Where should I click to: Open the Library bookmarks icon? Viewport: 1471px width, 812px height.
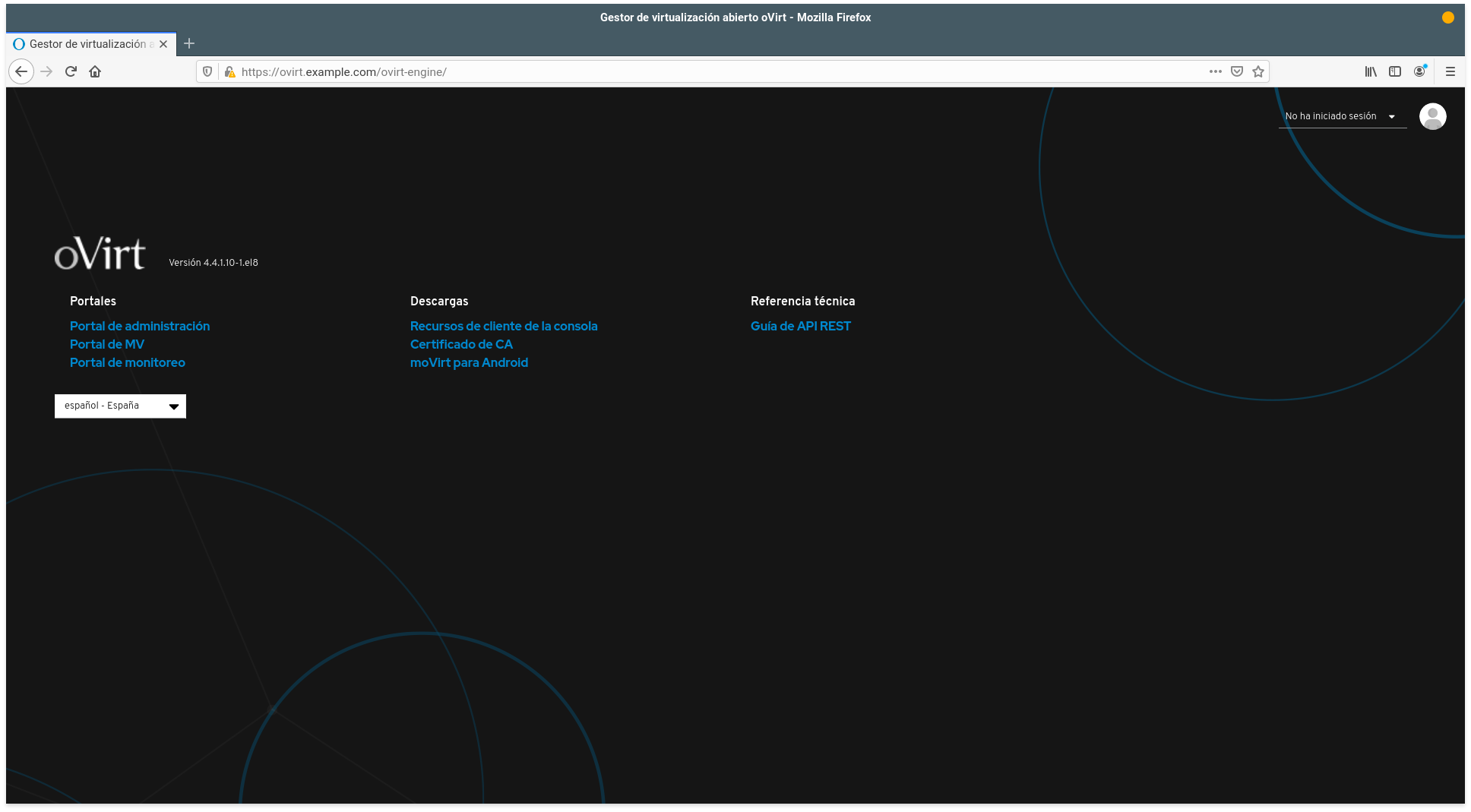click(x=1371, y=71)
